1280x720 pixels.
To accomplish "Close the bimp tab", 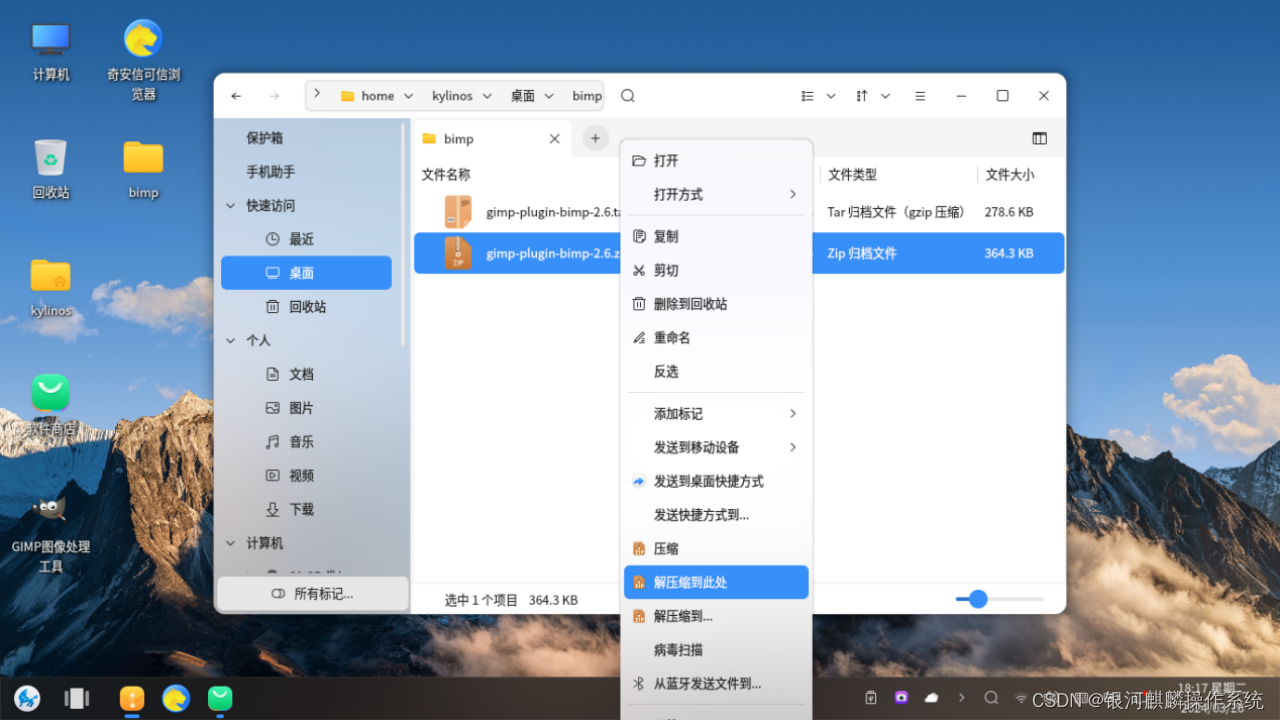I will (x=554, y=139).
